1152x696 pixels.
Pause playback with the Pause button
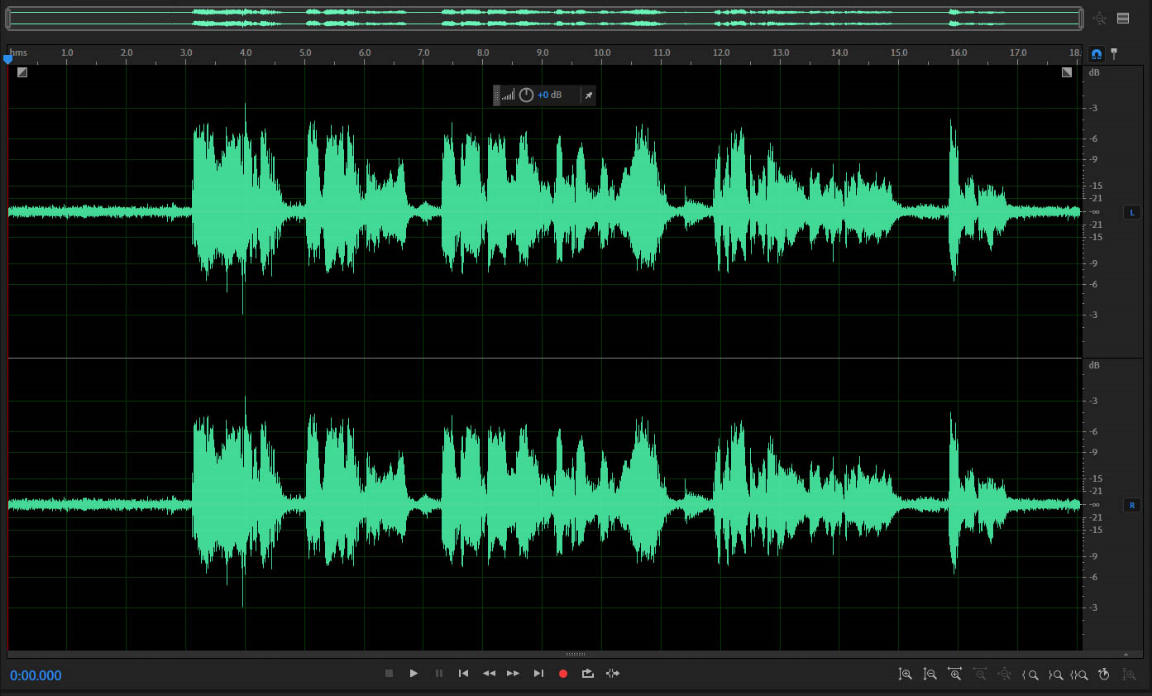439,673
